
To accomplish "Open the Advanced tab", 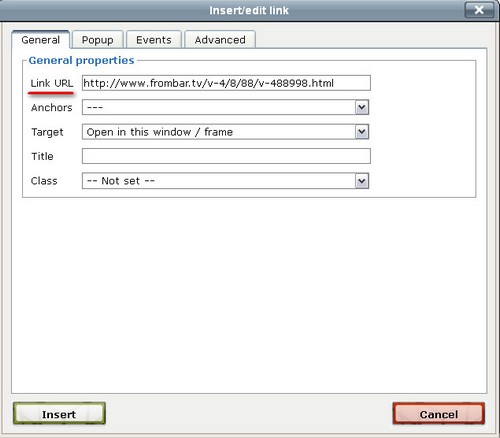I will click(x=220, y=40).
